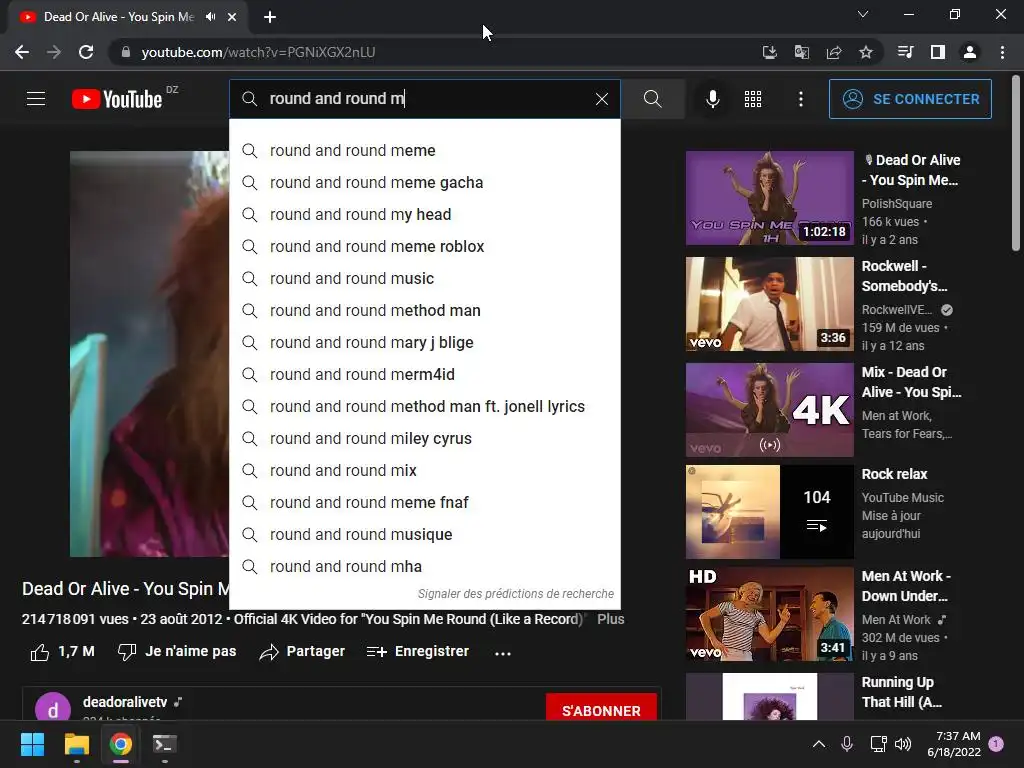Choose 'round and round mary j blige'

click(424, 342)
